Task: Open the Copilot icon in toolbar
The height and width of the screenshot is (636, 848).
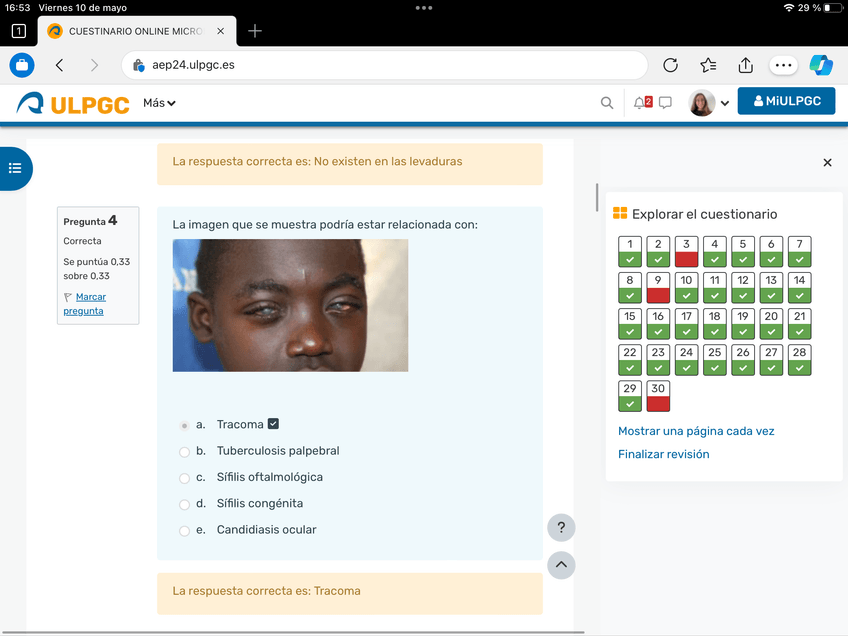Action: tap(821, 65)
